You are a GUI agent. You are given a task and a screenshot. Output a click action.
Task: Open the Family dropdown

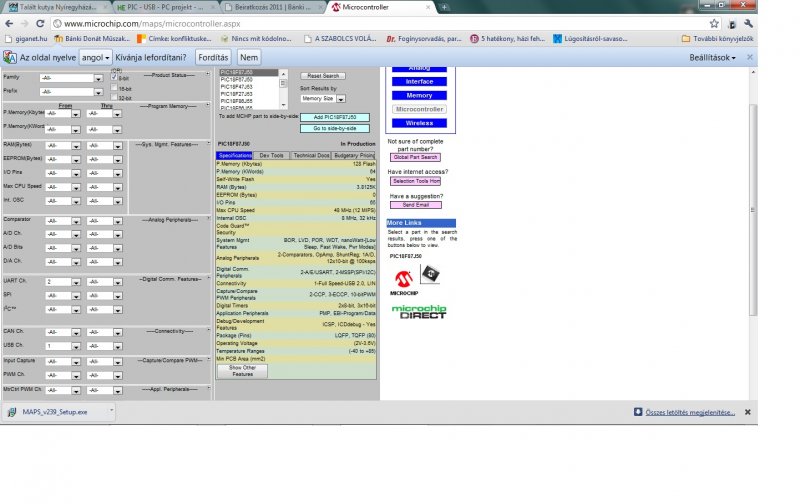(x=71, y=78)
